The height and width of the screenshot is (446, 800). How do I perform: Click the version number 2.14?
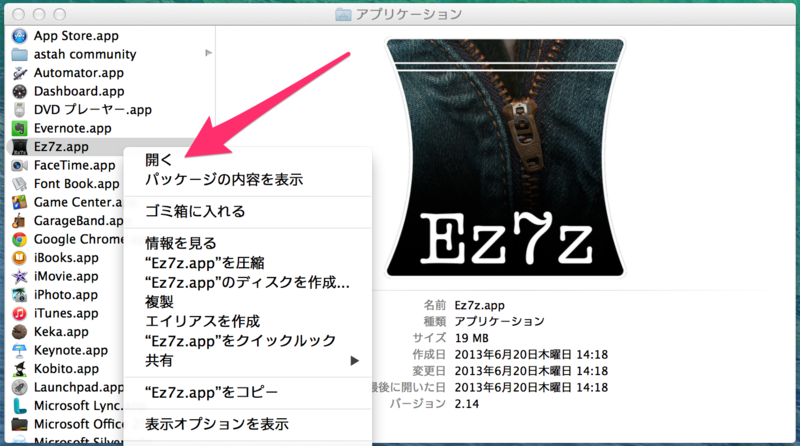[467, 404]
